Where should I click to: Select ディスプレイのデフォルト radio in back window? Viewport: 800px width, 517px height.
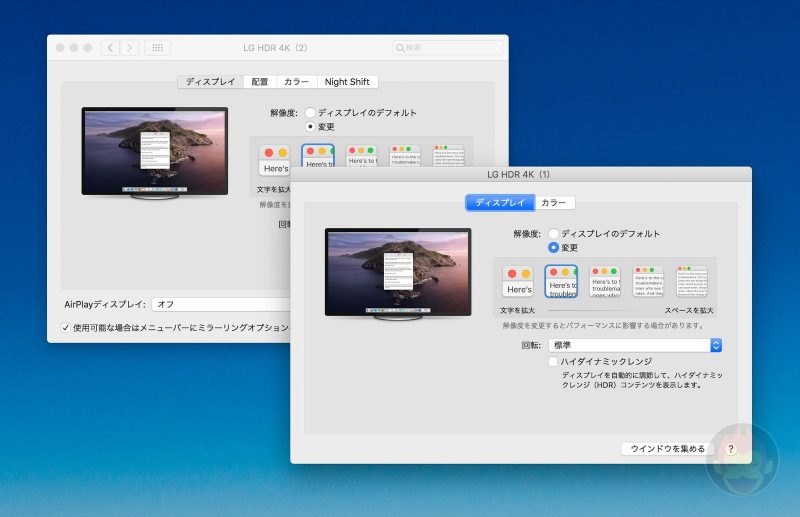coord(311,113)
